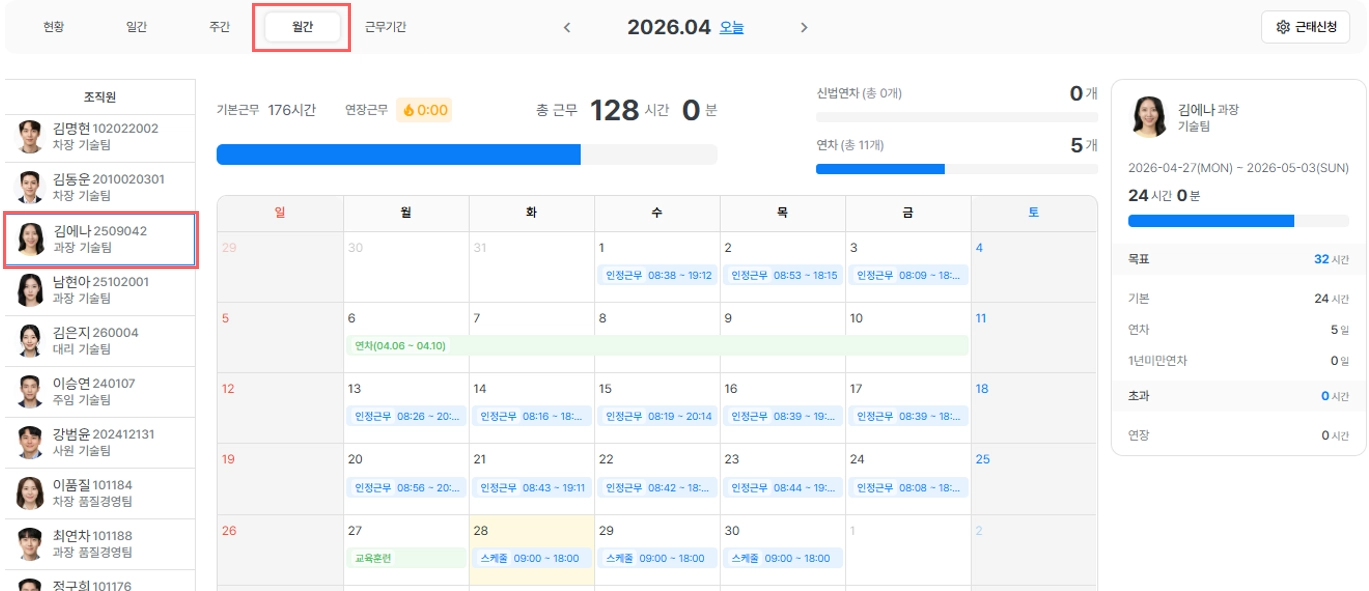Click the 오늘 link
This screenshot has height=591, width=1369.
point(732,28)
